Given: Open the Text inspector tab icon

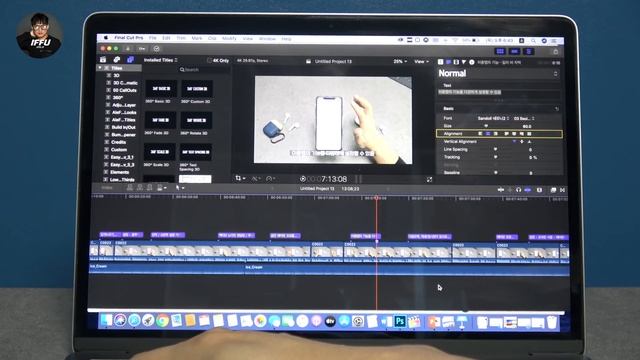Looking at the screenshot, I should coord(448,62).
